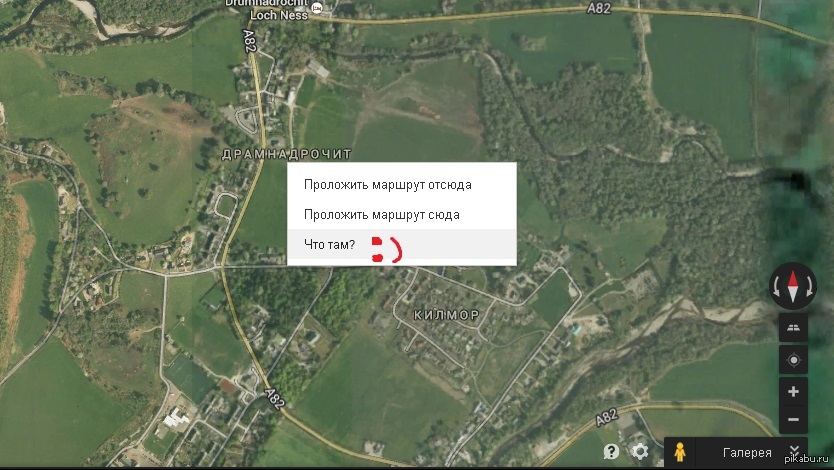
Task: Select the yellow Pegman Street View icon
Action: [679, 452]
